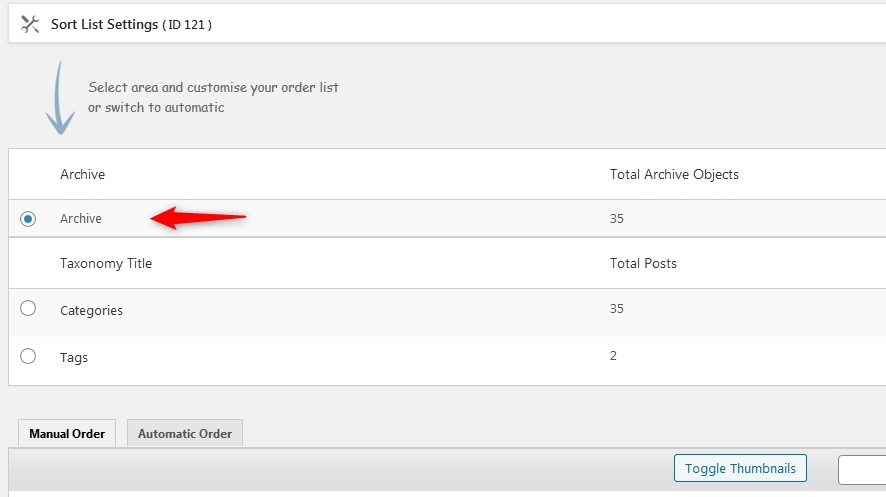Viewport: 886px width, 497px height.
Task: Switch to the Manual Order tab
Action: click(67, 433)
